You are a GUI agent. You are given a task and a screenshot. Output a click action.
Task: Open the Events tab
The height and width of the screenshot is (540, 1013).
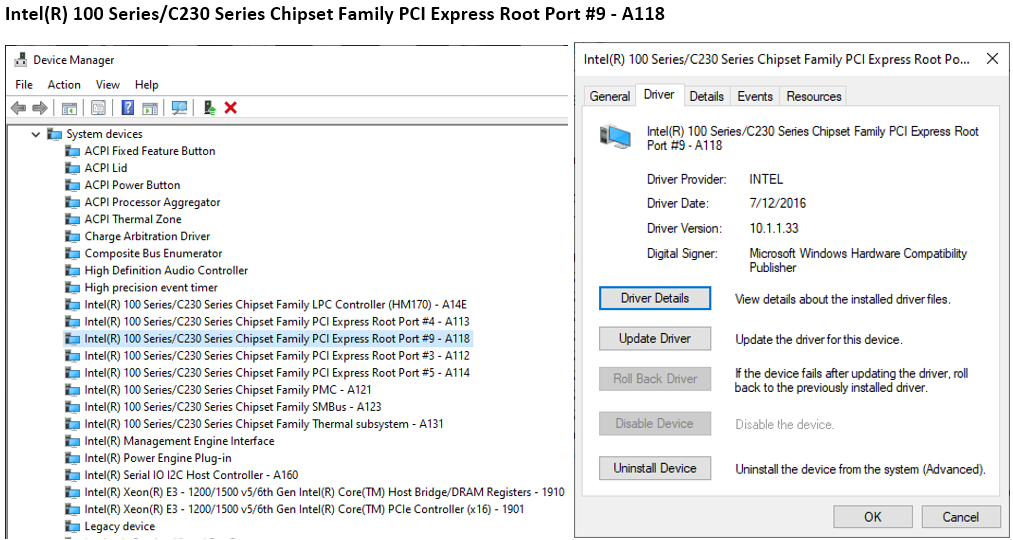(x=755, y=96)
